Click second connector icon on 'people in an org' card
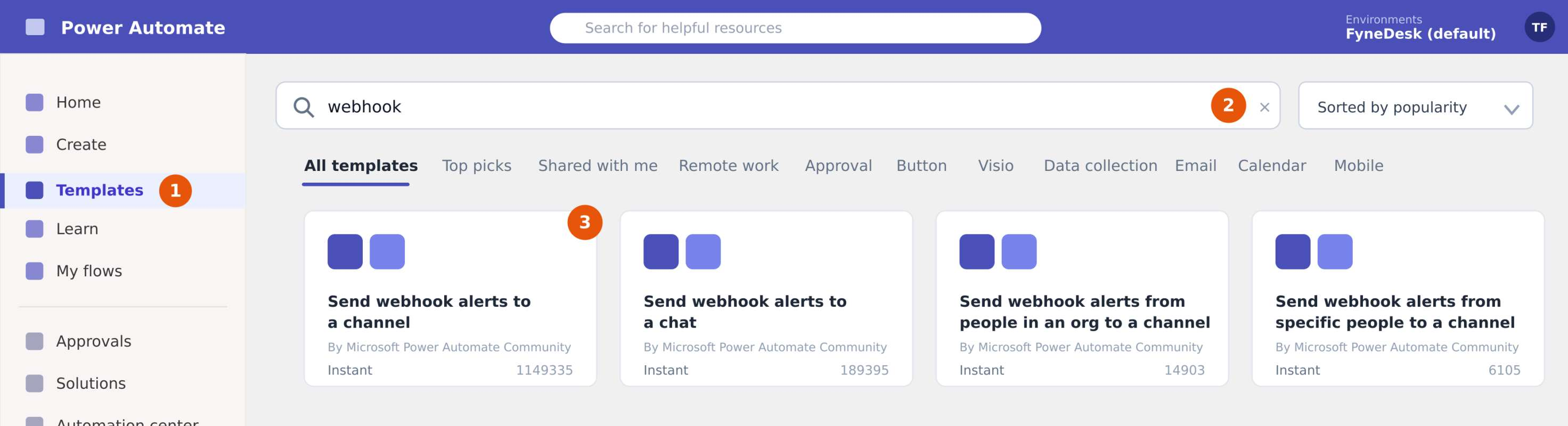 tap(1019, 251)
